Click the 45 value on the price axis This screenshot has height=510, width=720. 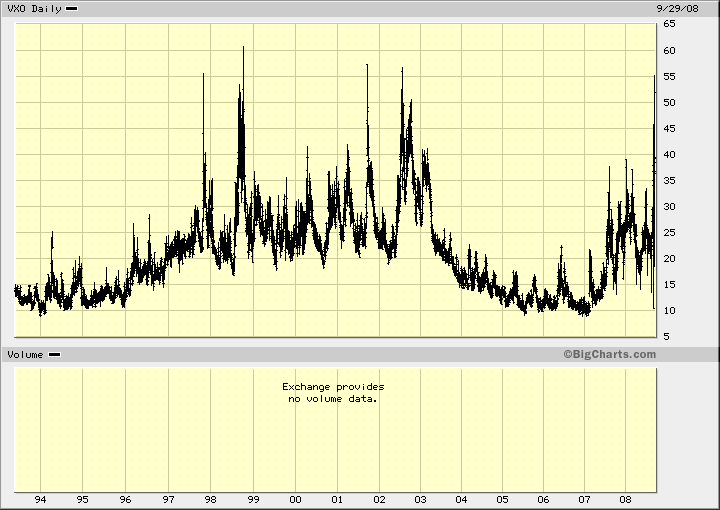coord(669,129)
